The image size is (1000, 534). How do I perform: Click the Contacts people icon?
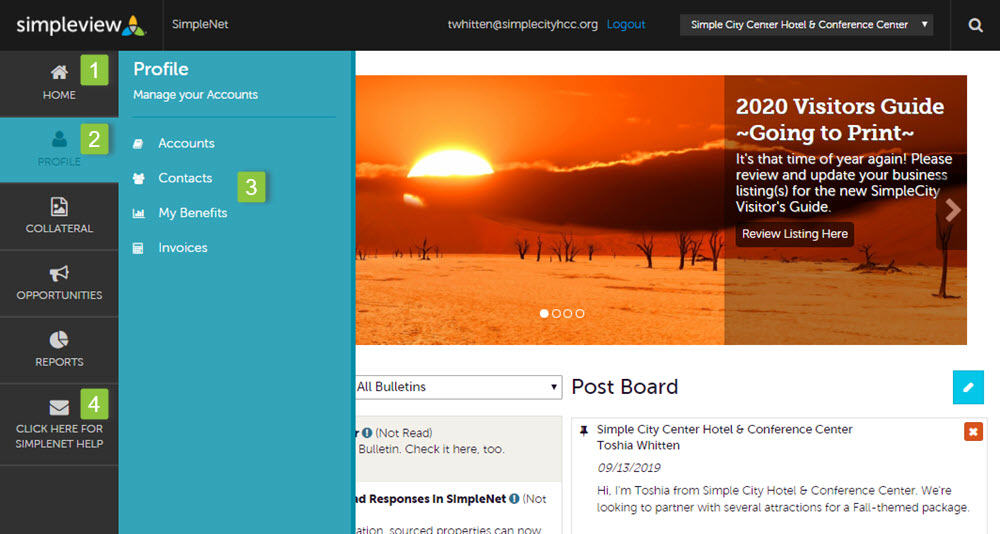click(x=138, y=179)
